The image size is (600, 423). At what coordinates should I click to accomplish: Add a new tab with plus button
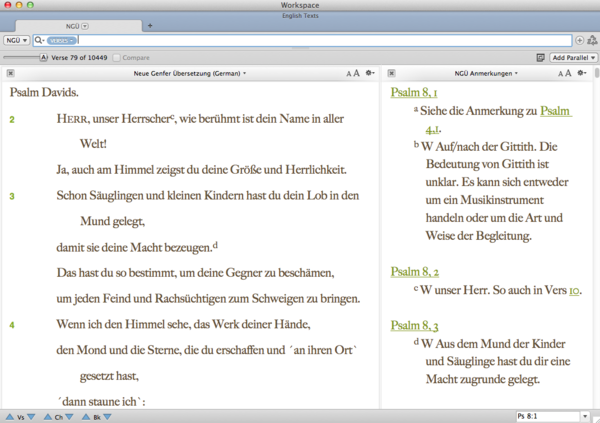(x=150, y=24)
